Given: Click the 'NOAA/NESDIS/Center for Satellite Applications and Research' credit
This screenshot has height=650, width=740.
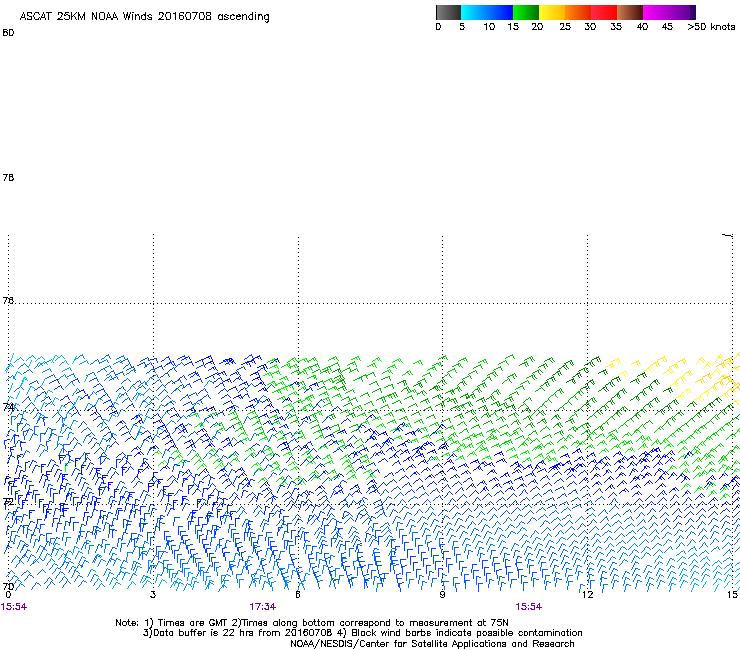Looking at the screenshot, I should tap(432, 644).
